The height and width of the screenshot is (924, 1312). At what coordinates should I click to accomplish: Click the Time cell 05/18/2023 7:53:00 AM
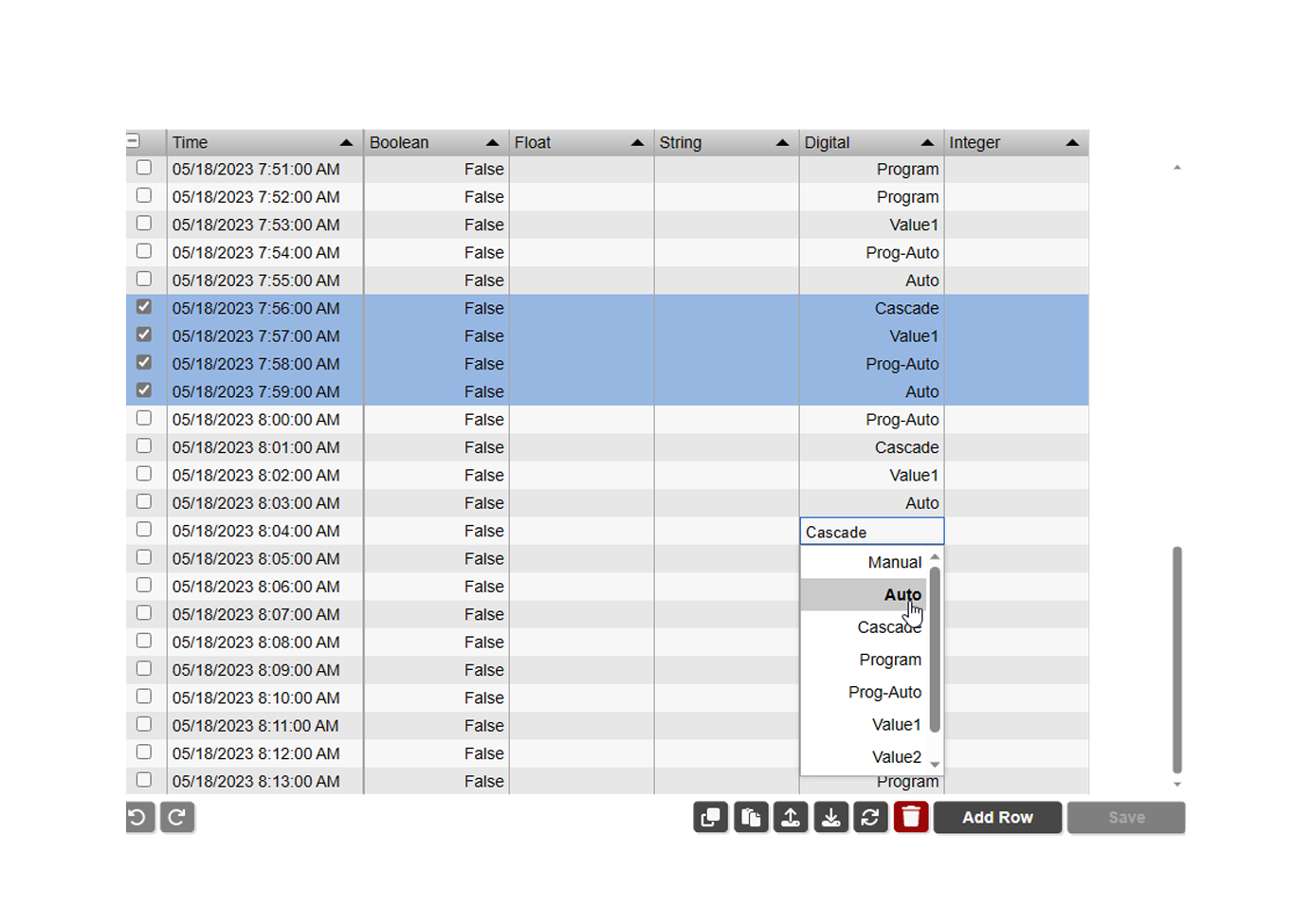(x=265, y=225)
